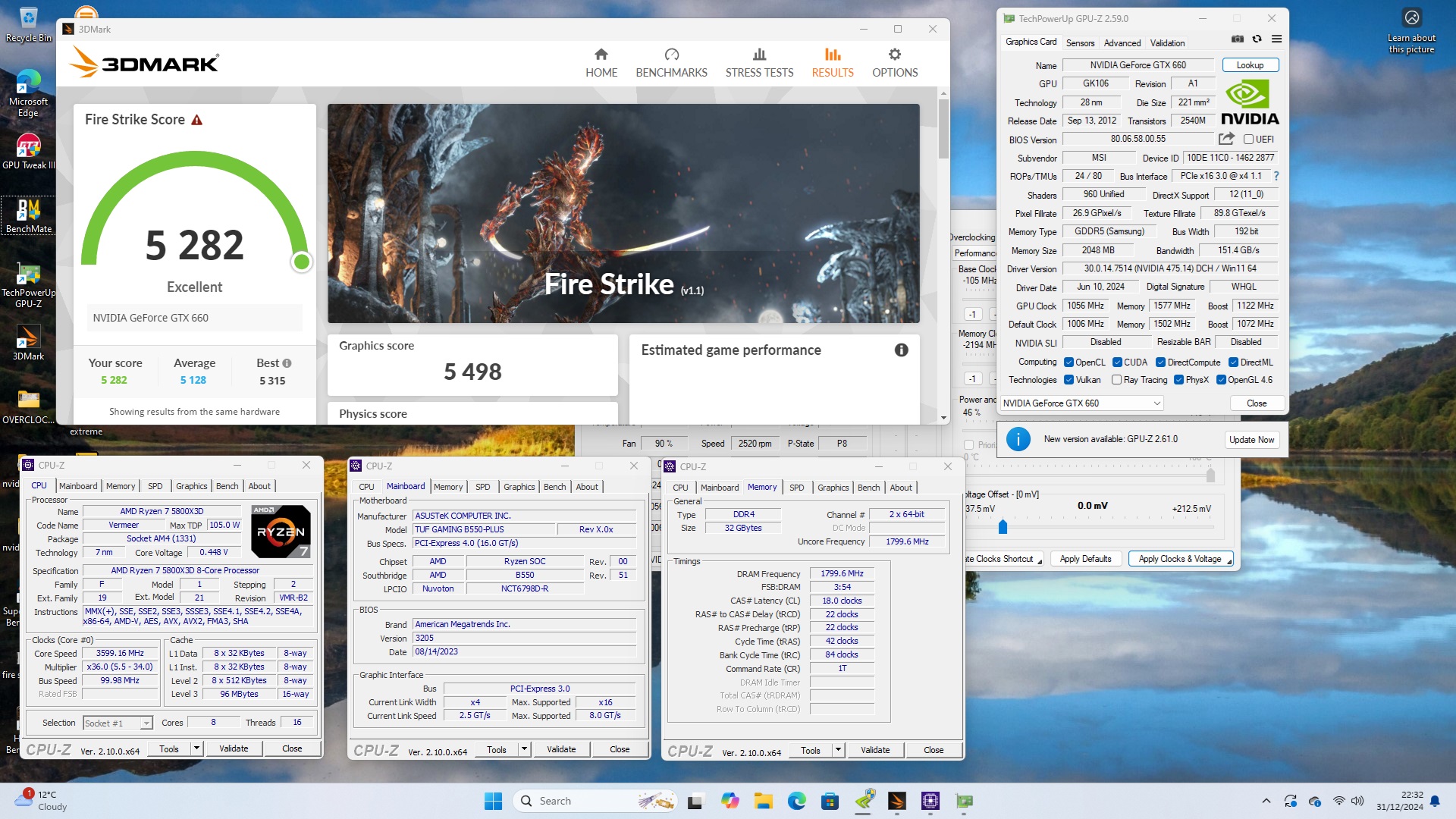Screen dimensions: 1456x819
Task: Click the taskbar Search box
Action: click(595, 801)
